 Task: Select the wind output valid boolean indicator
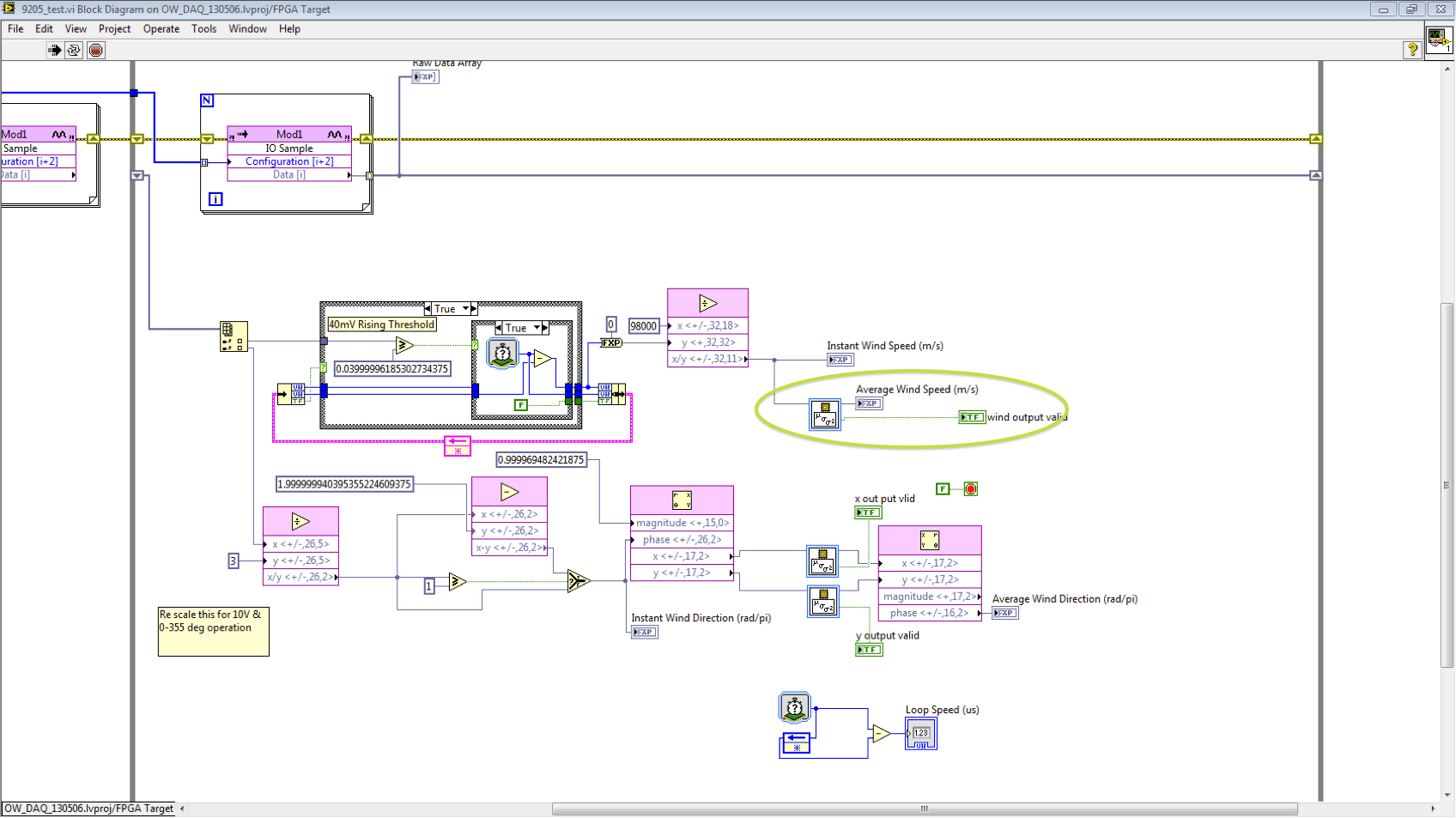tap(972, 417)
